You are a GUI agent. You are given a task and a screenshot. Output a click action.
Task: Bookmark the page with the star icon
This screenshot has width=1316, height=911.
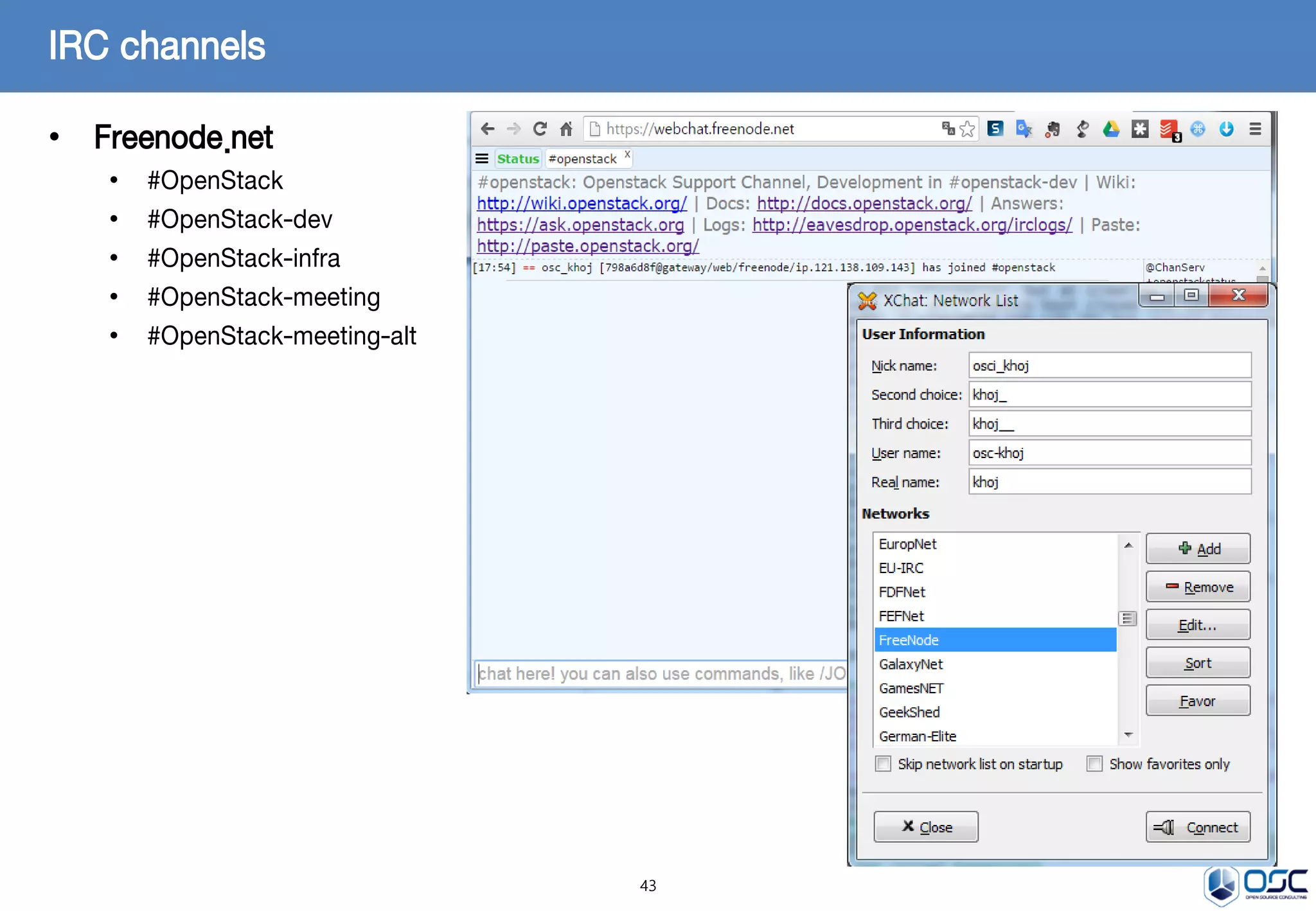point(967,129)
